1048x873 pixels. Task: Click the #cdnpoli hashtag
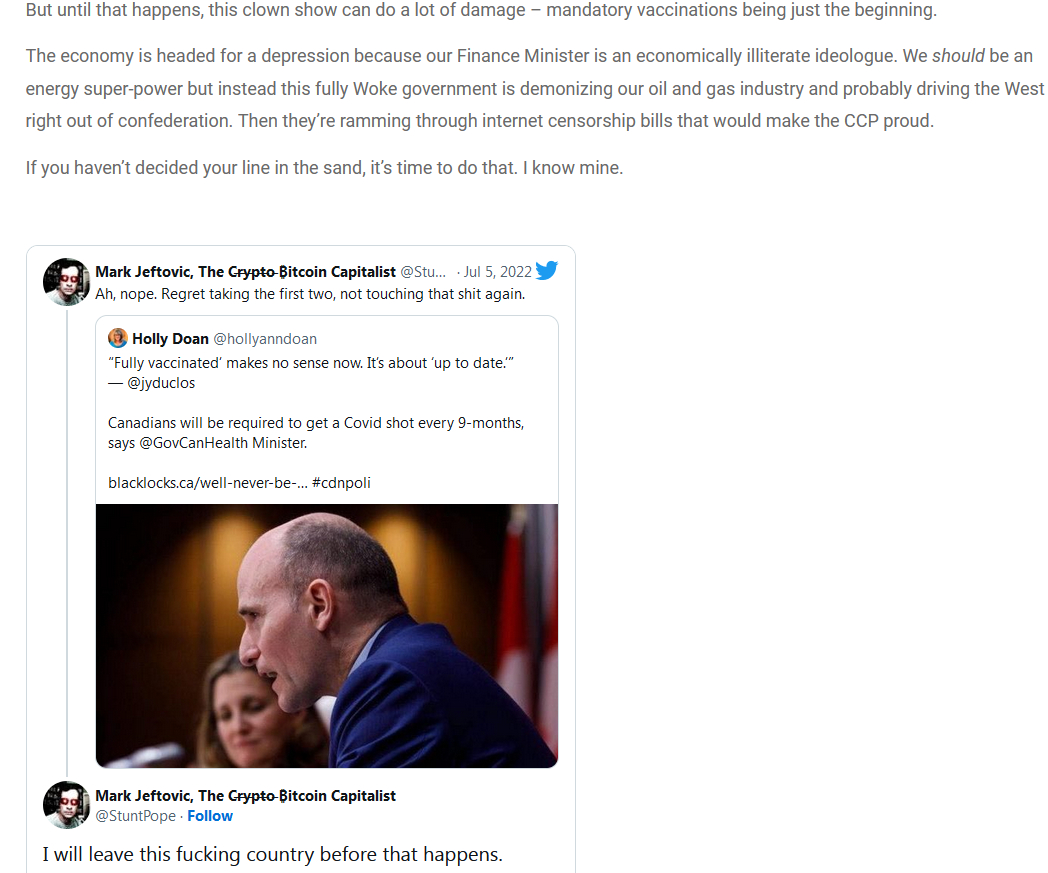341,483
